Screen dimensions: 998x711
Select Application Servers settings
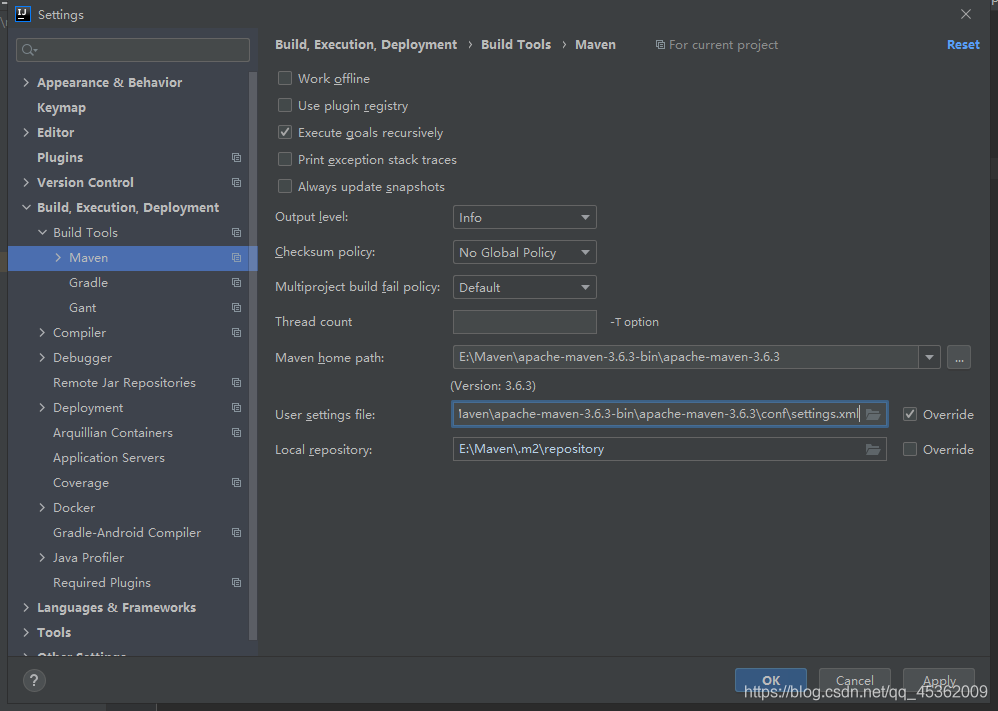pyautogui.click(x=109, y=458)
